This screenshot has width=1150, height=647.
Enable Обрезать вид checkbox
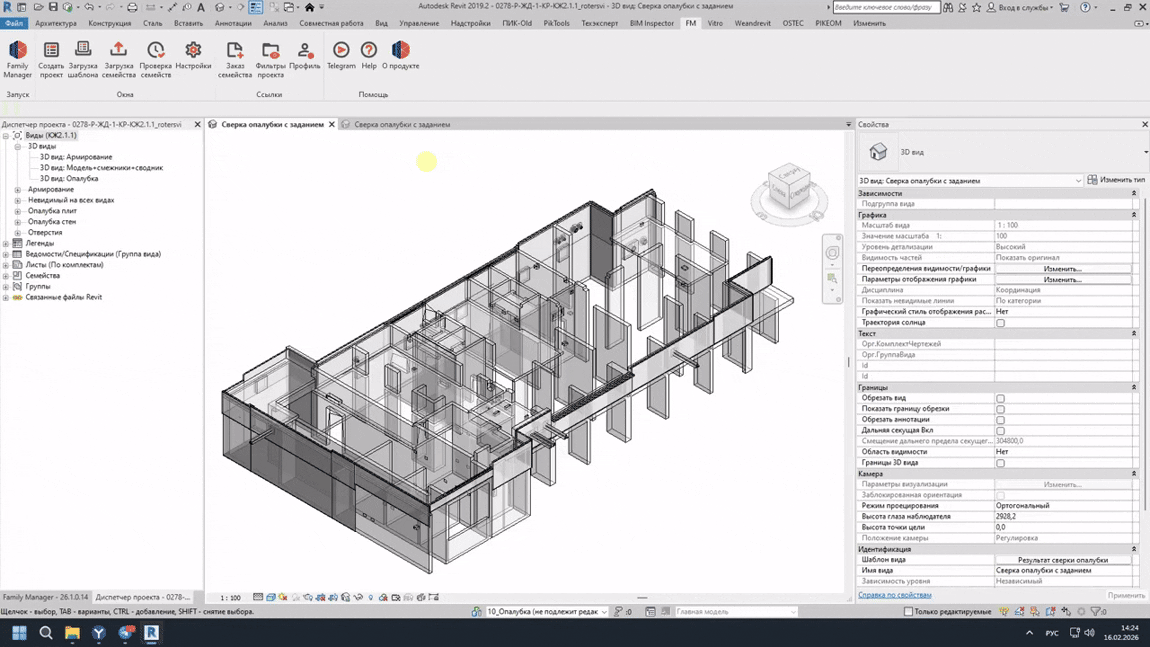tap(1000, 398)
